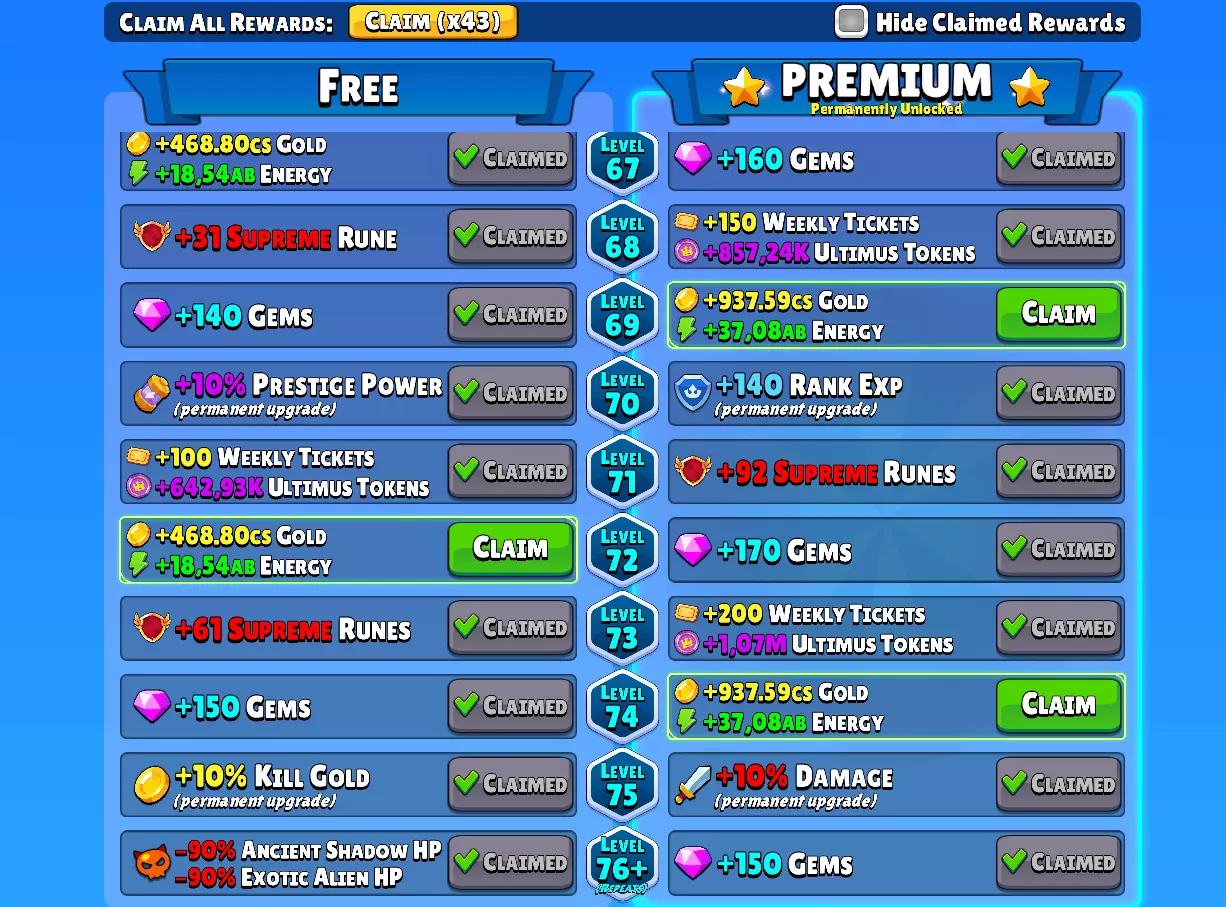
Task: Claim the premium level 74 energy reward
Action: 1059,706
